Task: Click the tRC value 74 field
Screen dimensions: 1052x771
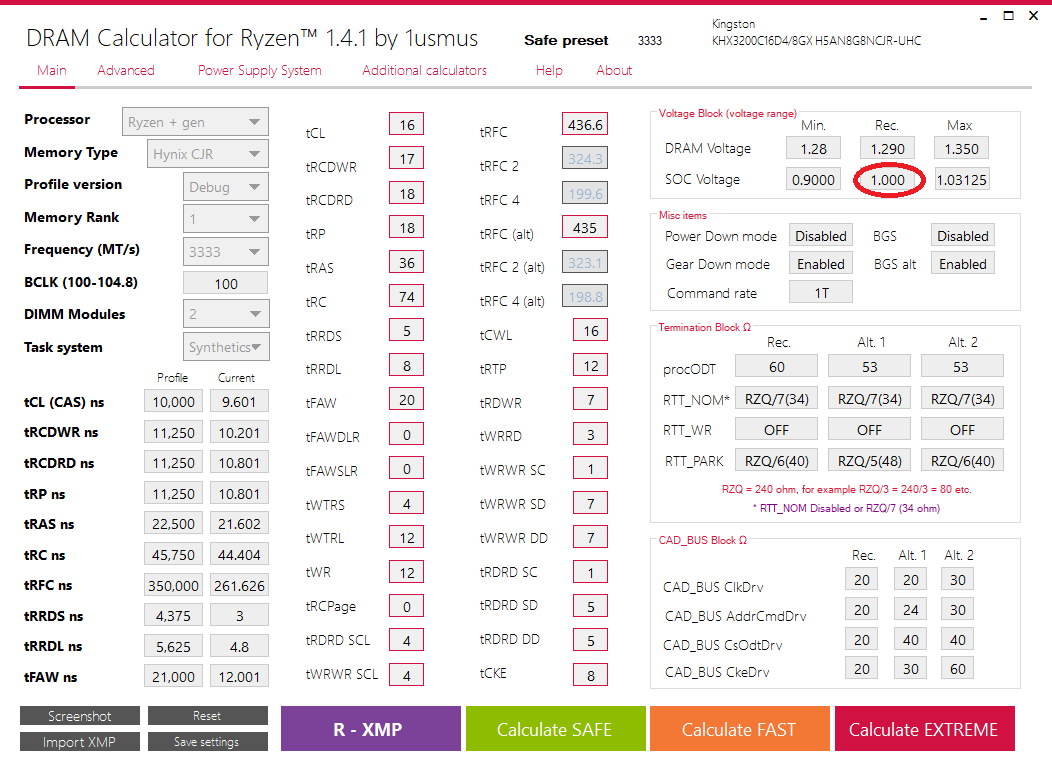Action: pos(407,297)
